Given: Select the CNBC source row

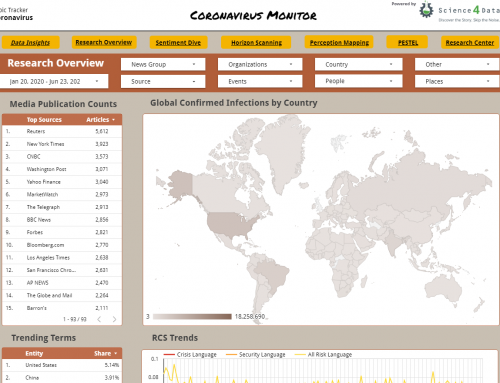Looking at the screenshot, I should 62,157.
